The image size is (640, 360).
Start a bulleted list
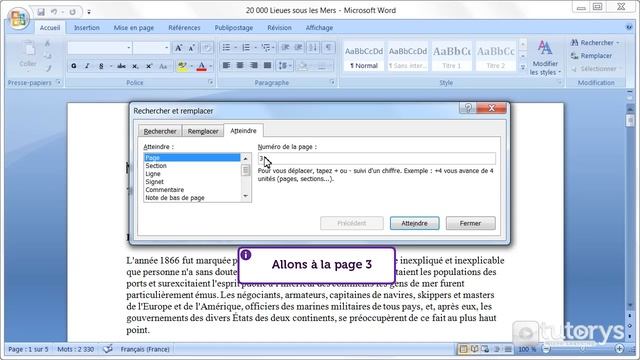(226, 48)
